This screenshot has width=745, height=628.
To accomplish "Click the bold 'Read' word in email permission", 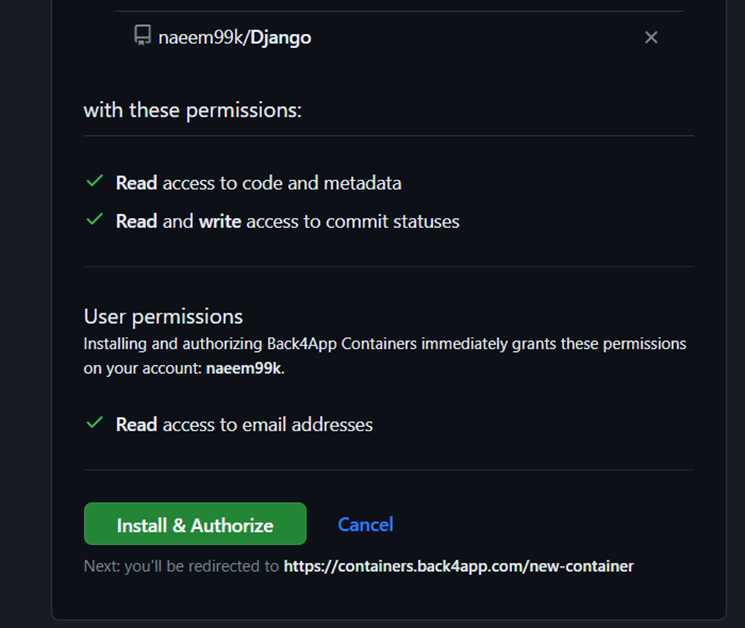I will point(136,424).
